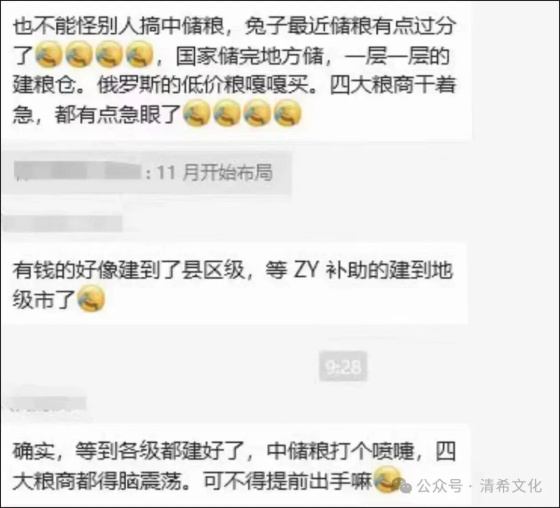Click the laughing emoji after "地级市了"

(x=91, y=299)
